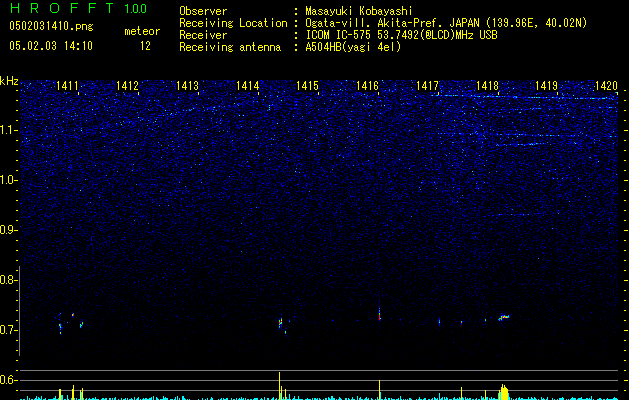Click the bright meteor echo after 1418
The image size is (629, 400).
coord(503,317)
